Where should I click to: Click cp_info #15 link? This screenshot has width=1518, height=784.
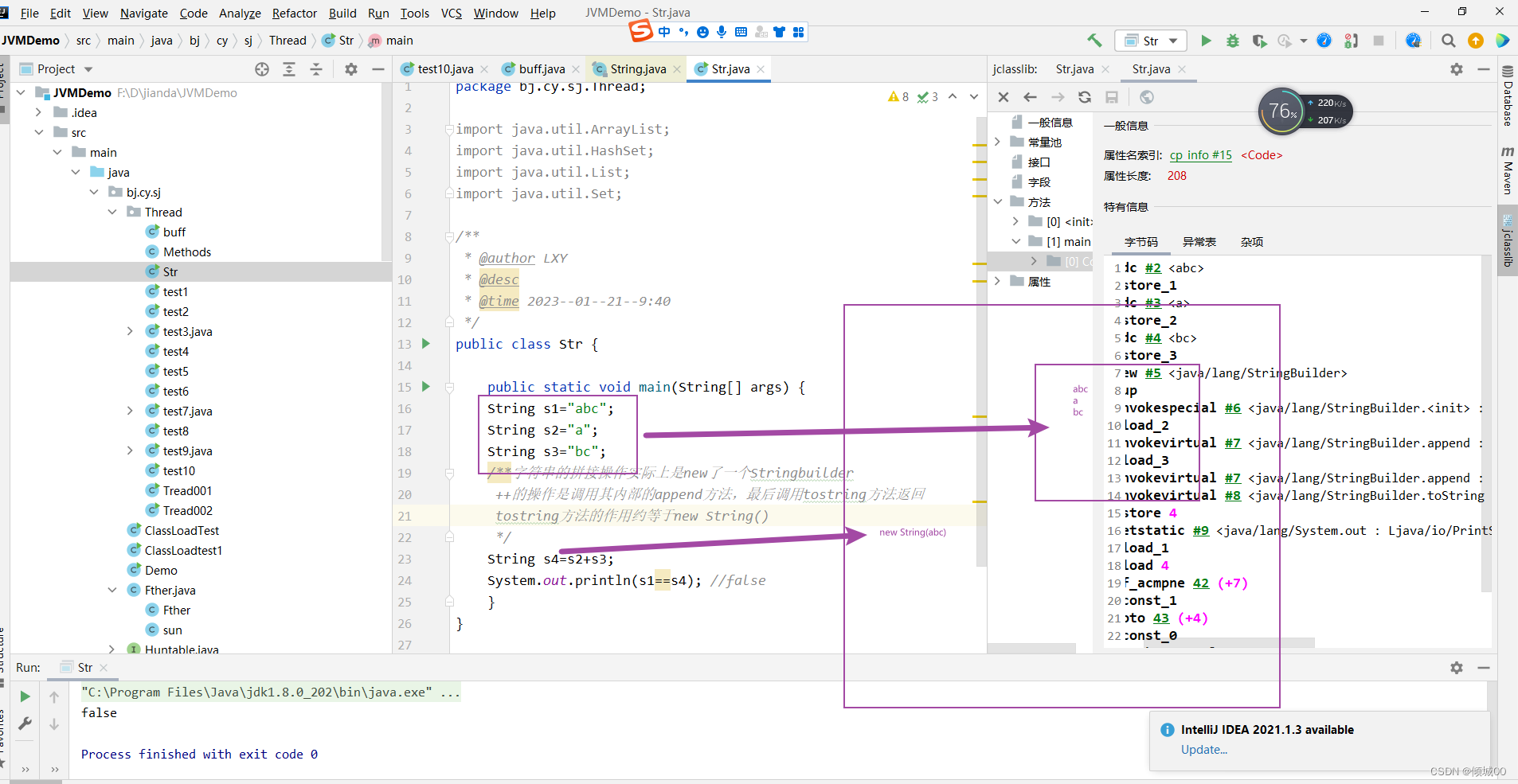click(x=1200, y=155)
